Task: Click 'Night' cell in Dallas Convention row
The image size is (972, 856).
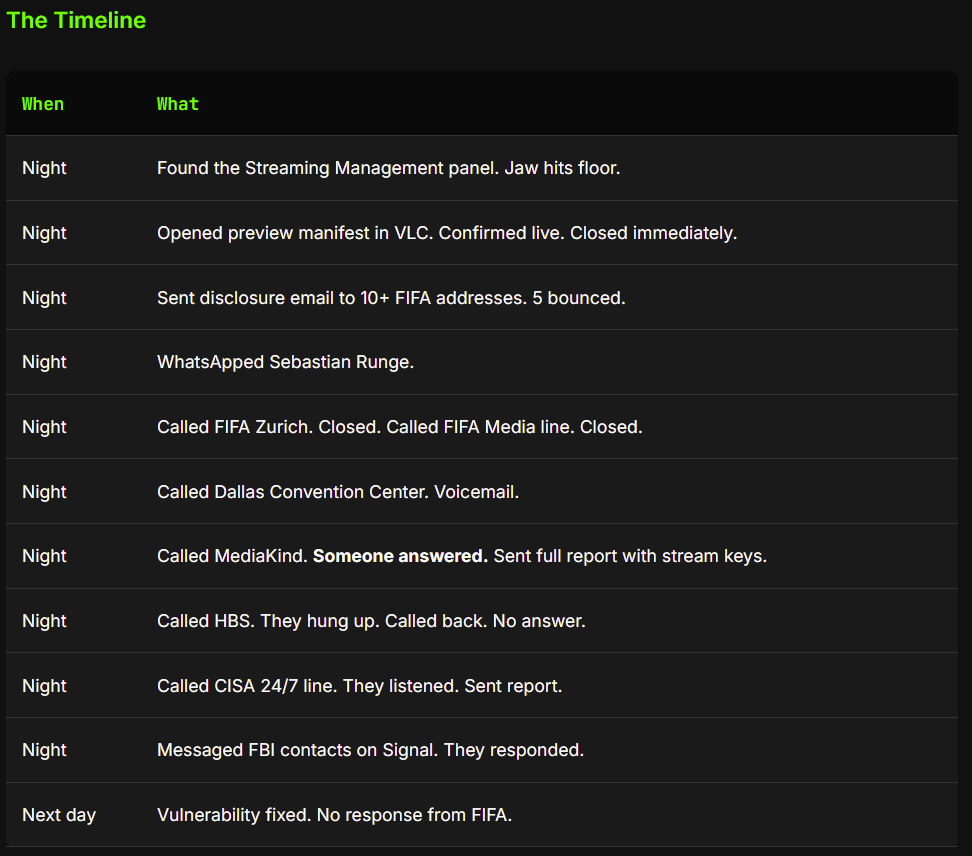Action: (44, 492)
